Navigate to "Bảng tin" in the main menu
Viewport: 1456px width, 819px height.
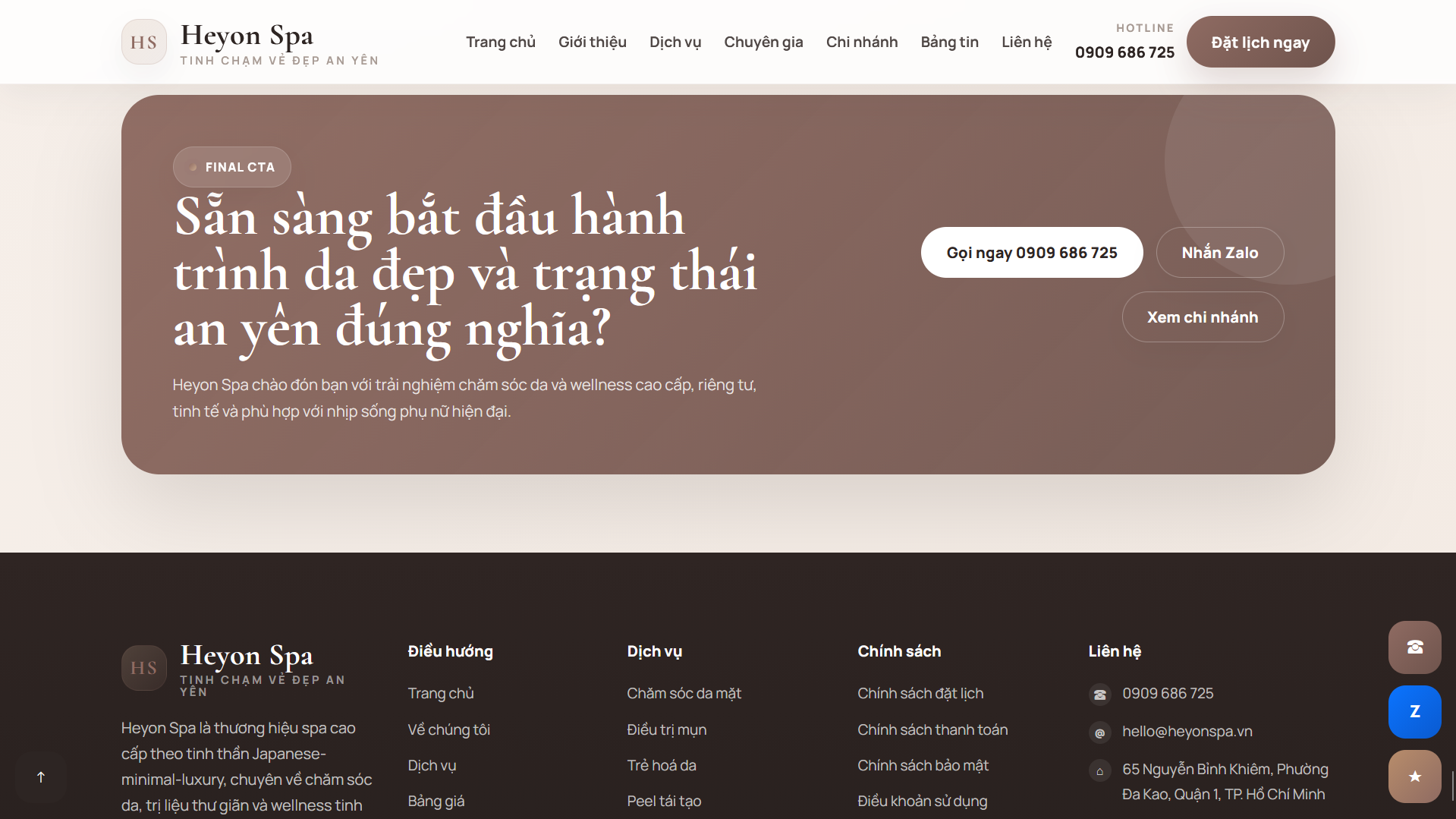tap(949, 42)
